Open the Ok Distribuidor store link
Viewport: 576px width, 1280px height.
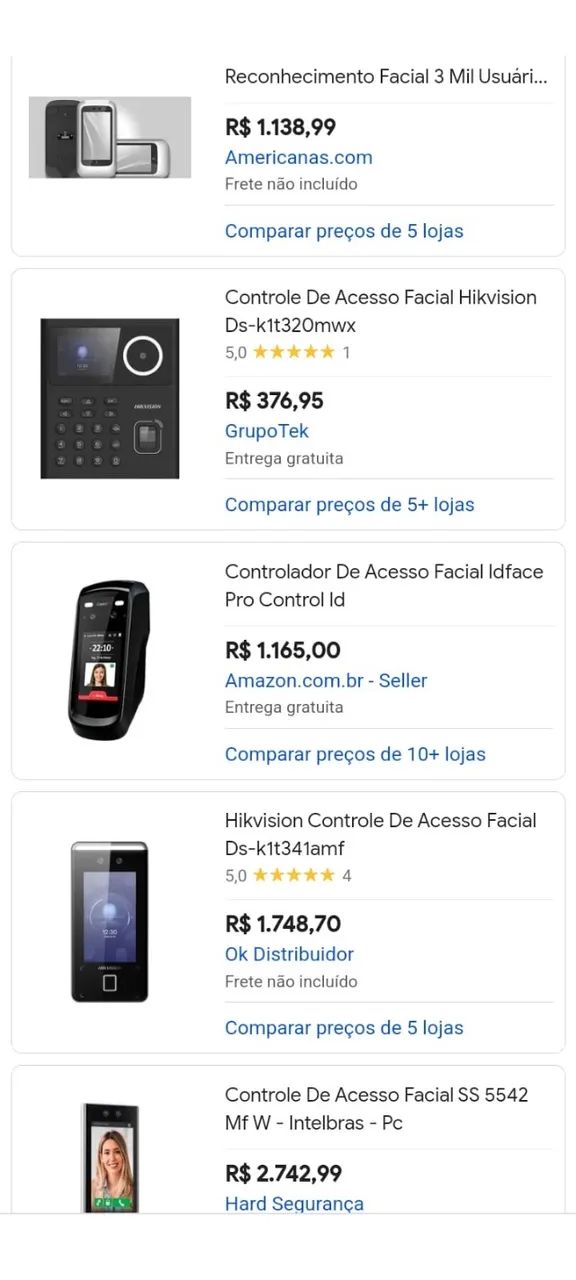tap(289, 954)
